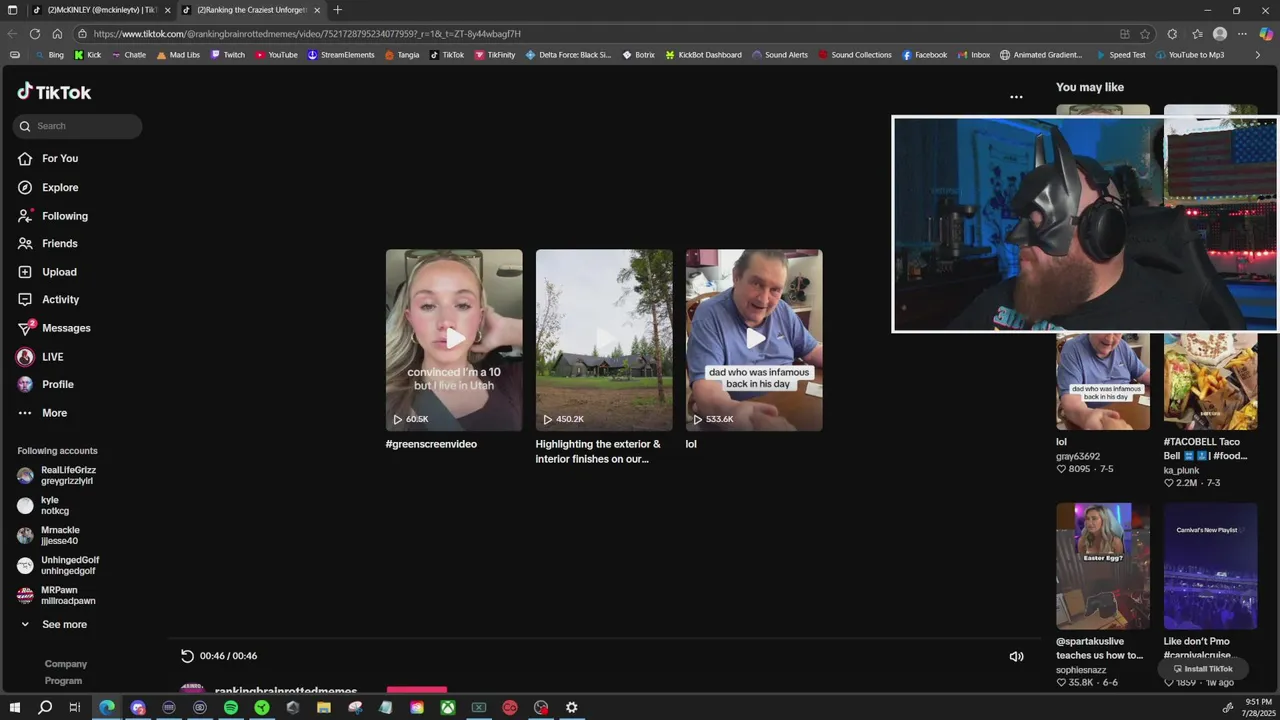The height and width of the screenshot is (720, 1280).
Task: Click the #greenscreenvideo caption
Action: [431, 444]
